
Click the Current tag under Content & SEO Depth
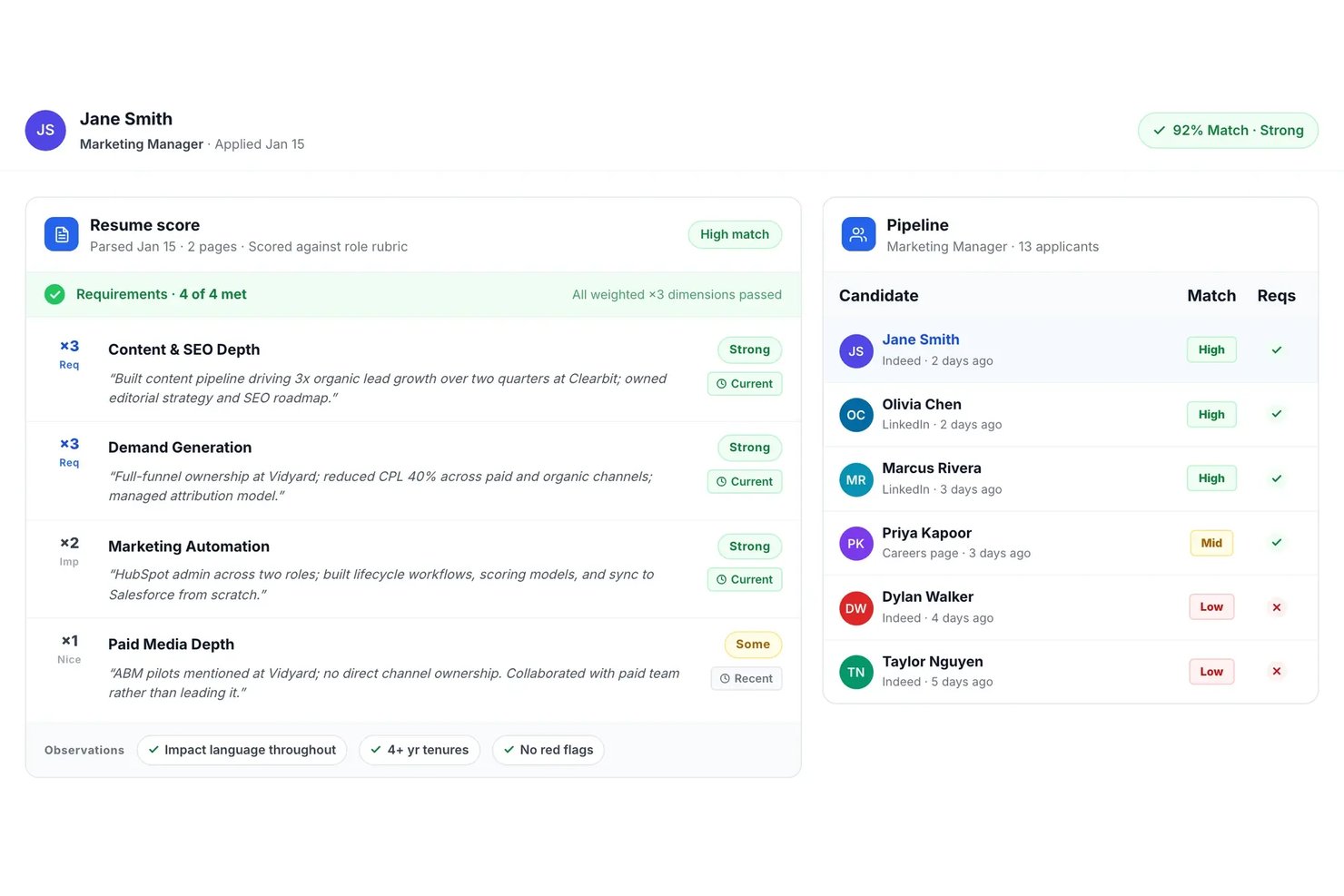(745, 384)
